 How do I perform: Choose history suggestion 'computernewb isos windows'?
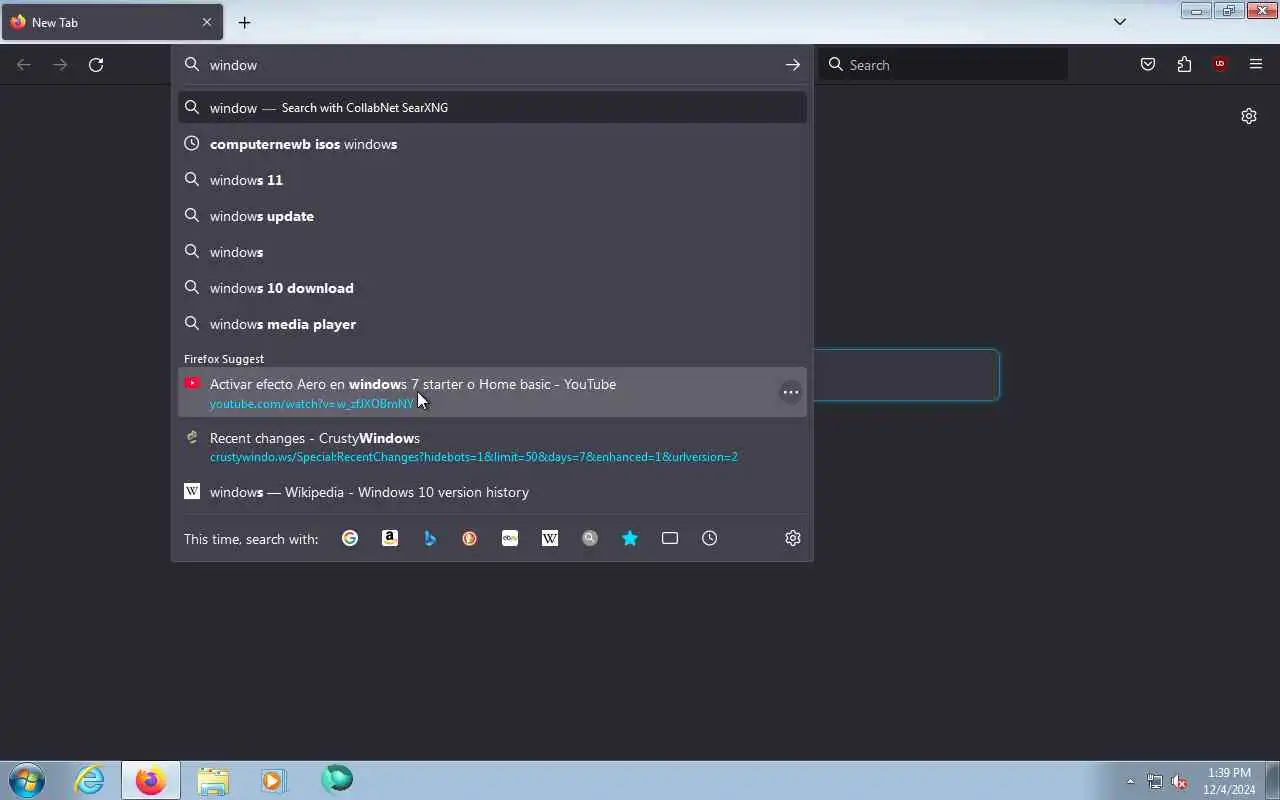pos(492,144)
